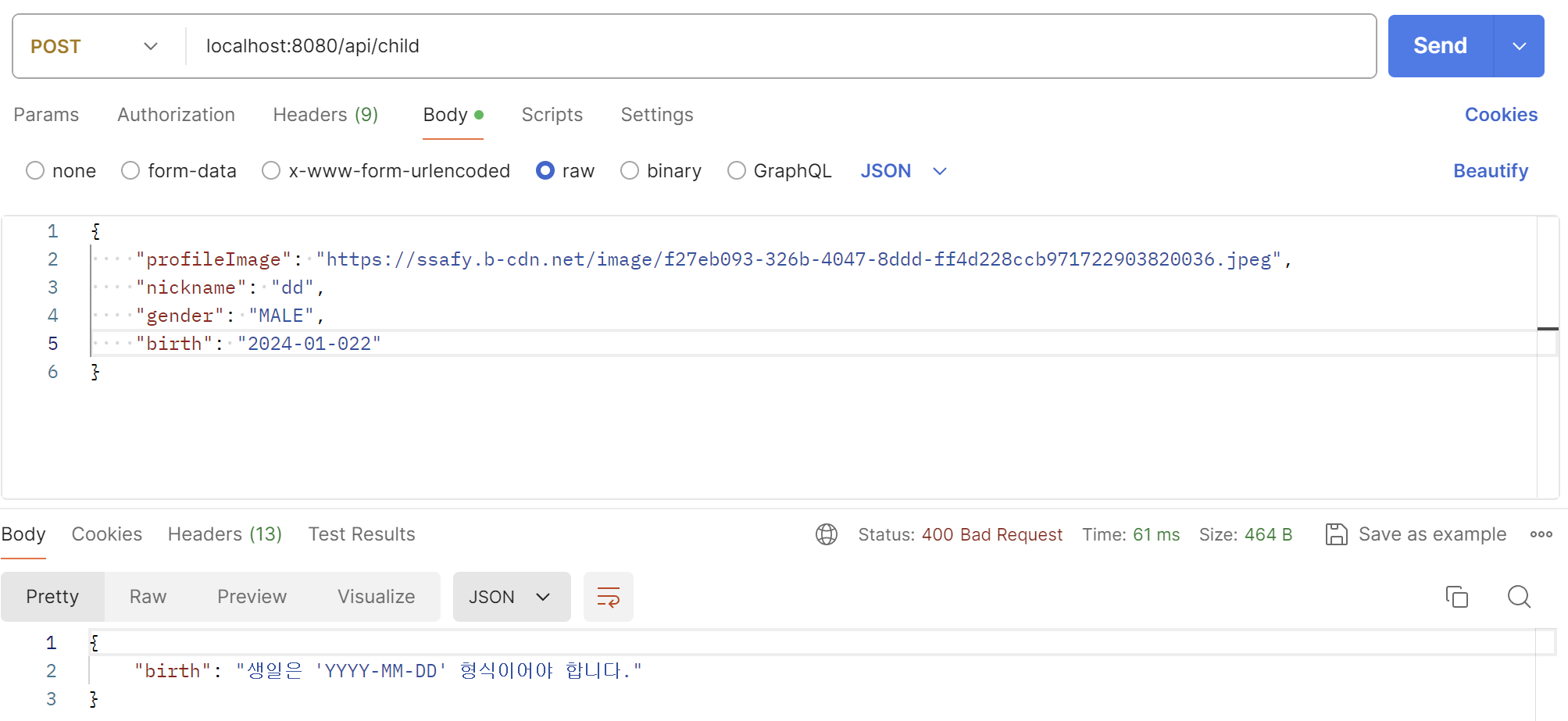
Task: Open the POST method dropdown
Action: [94, 46]
